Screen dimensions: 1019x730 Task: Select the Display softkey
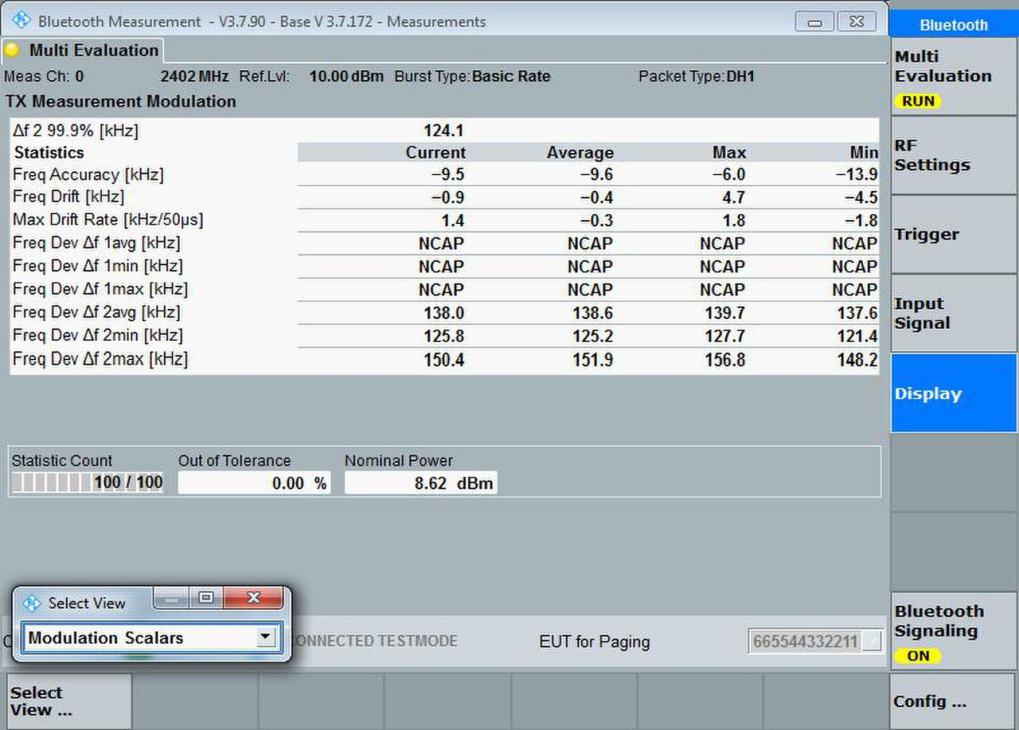tap(953, 393)
